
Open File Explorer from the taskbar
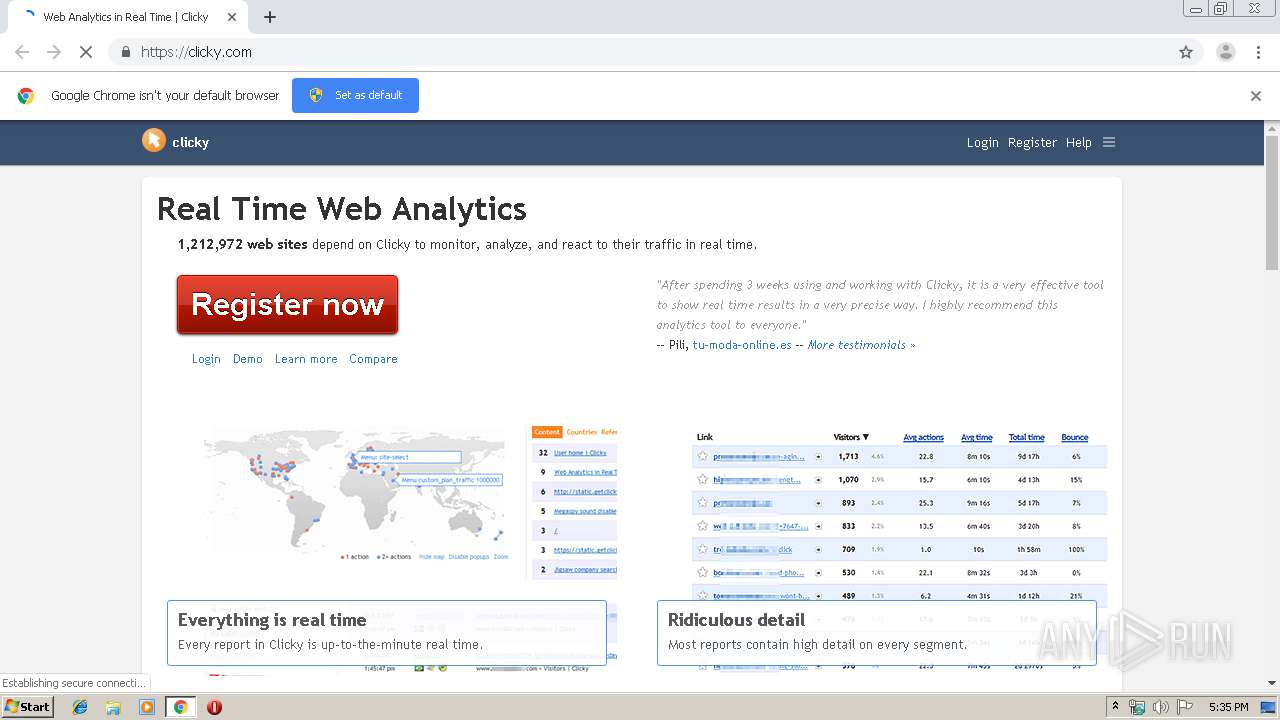pyautogui.click(x=113, y=707)
